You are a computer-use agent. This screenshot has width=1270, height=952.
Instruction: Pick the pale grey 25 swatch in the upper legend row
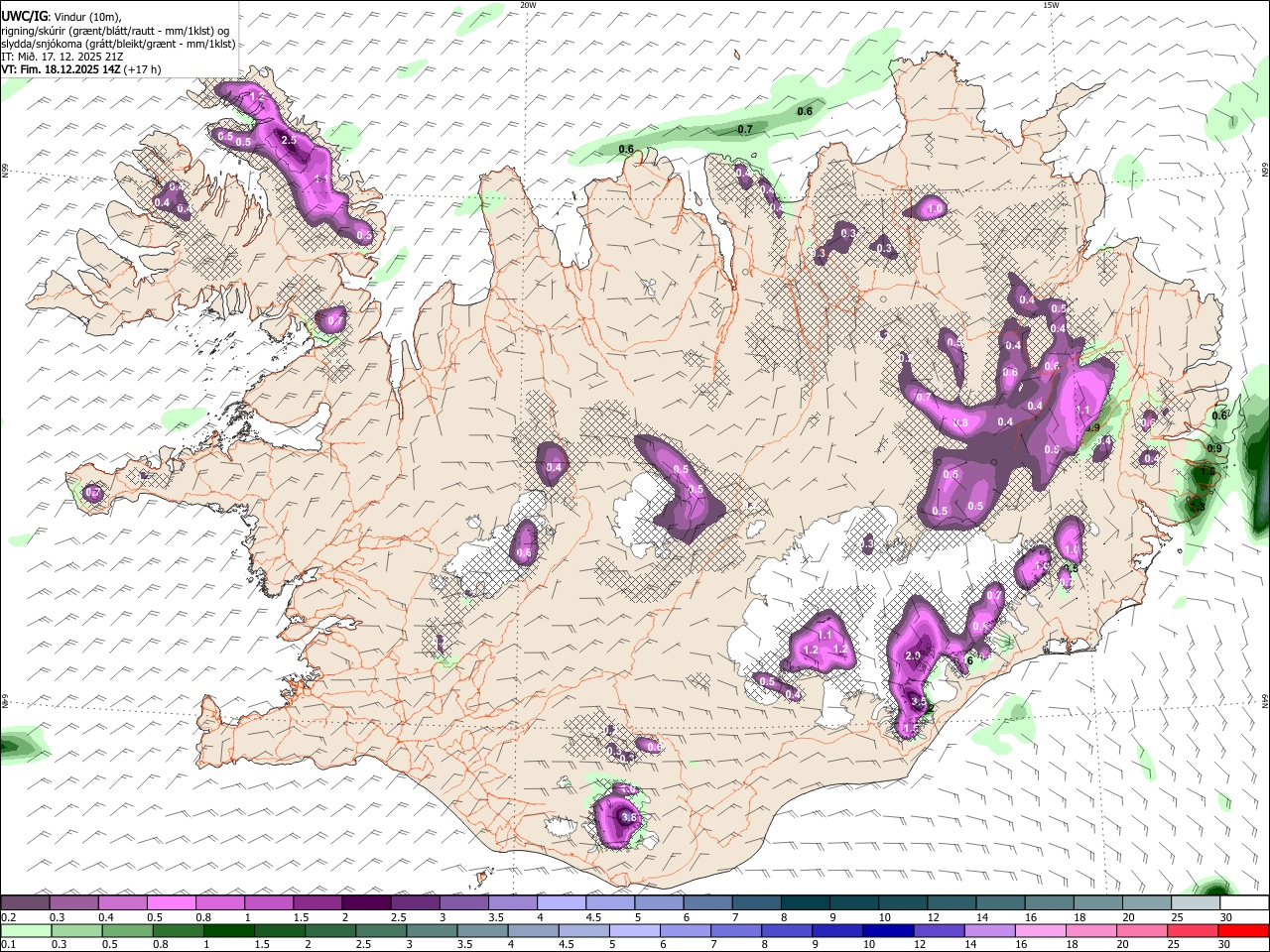click(1194, 903)
